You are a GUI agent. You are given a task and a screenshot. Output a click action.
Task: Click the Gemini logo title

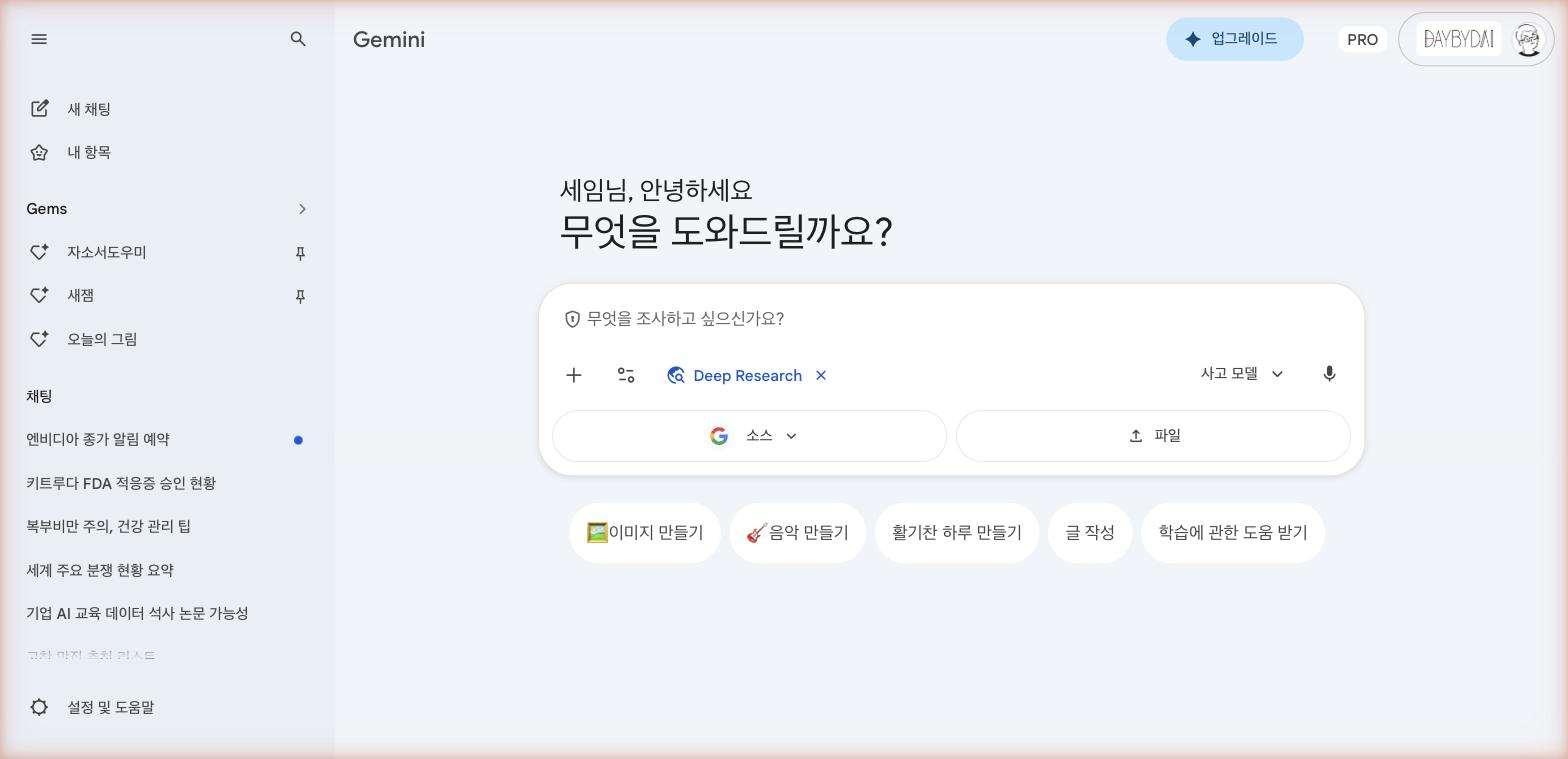tap(389, 40)
